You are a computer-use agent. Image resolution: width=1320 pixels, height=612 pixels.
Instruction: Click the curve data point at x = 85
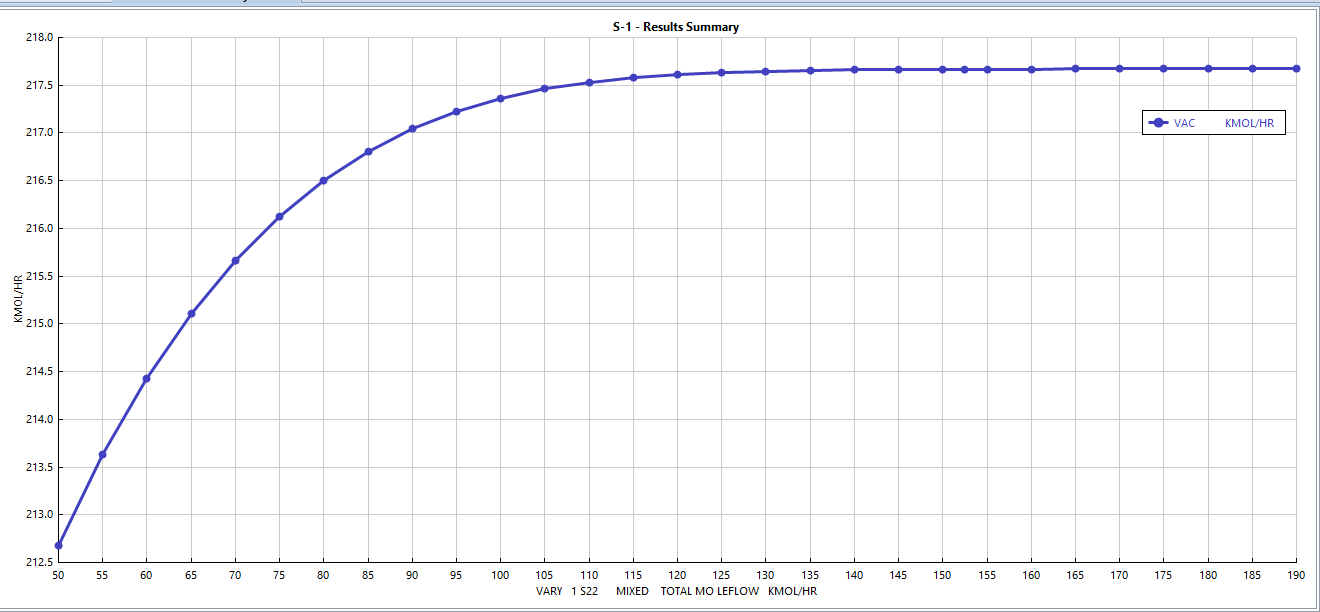(368, 151)
